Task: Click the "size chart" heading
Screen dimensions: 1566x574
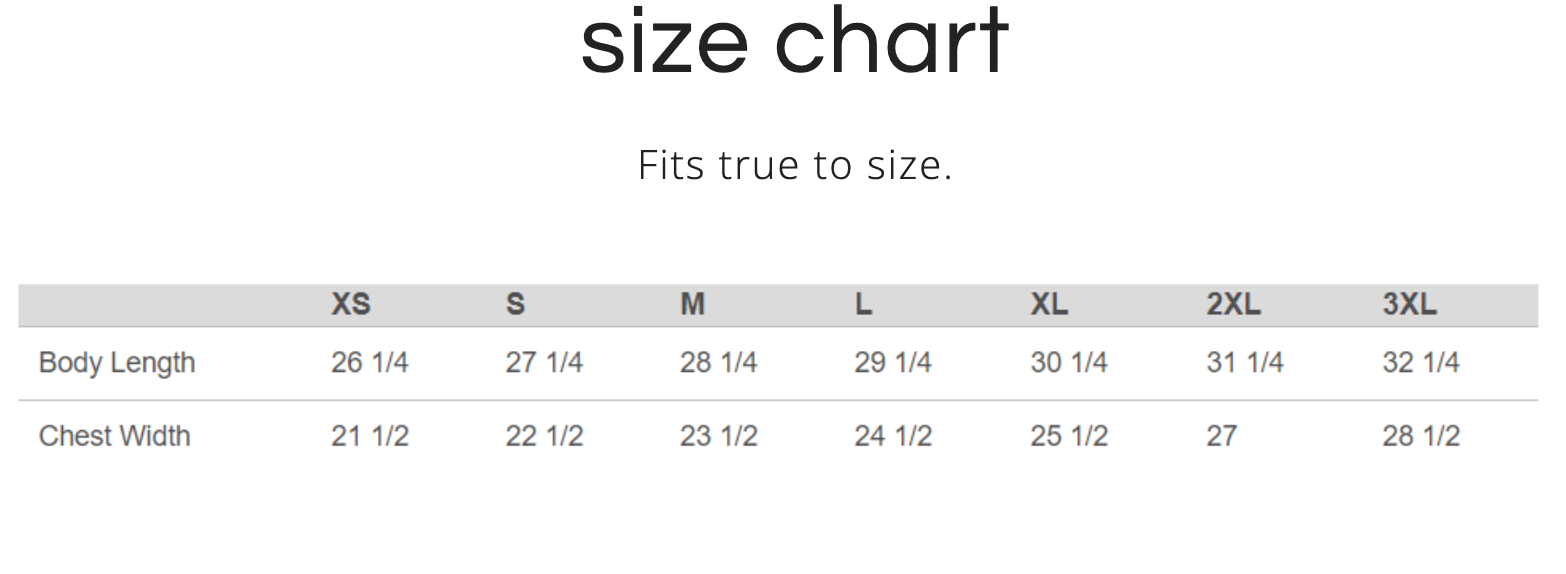Action: coord(794,42)
